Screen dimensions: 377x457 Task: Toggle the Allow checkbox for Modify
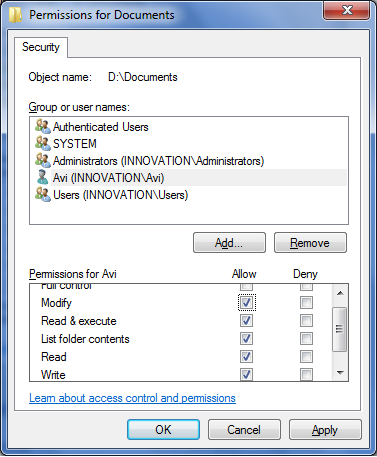(x=246, y=303)
